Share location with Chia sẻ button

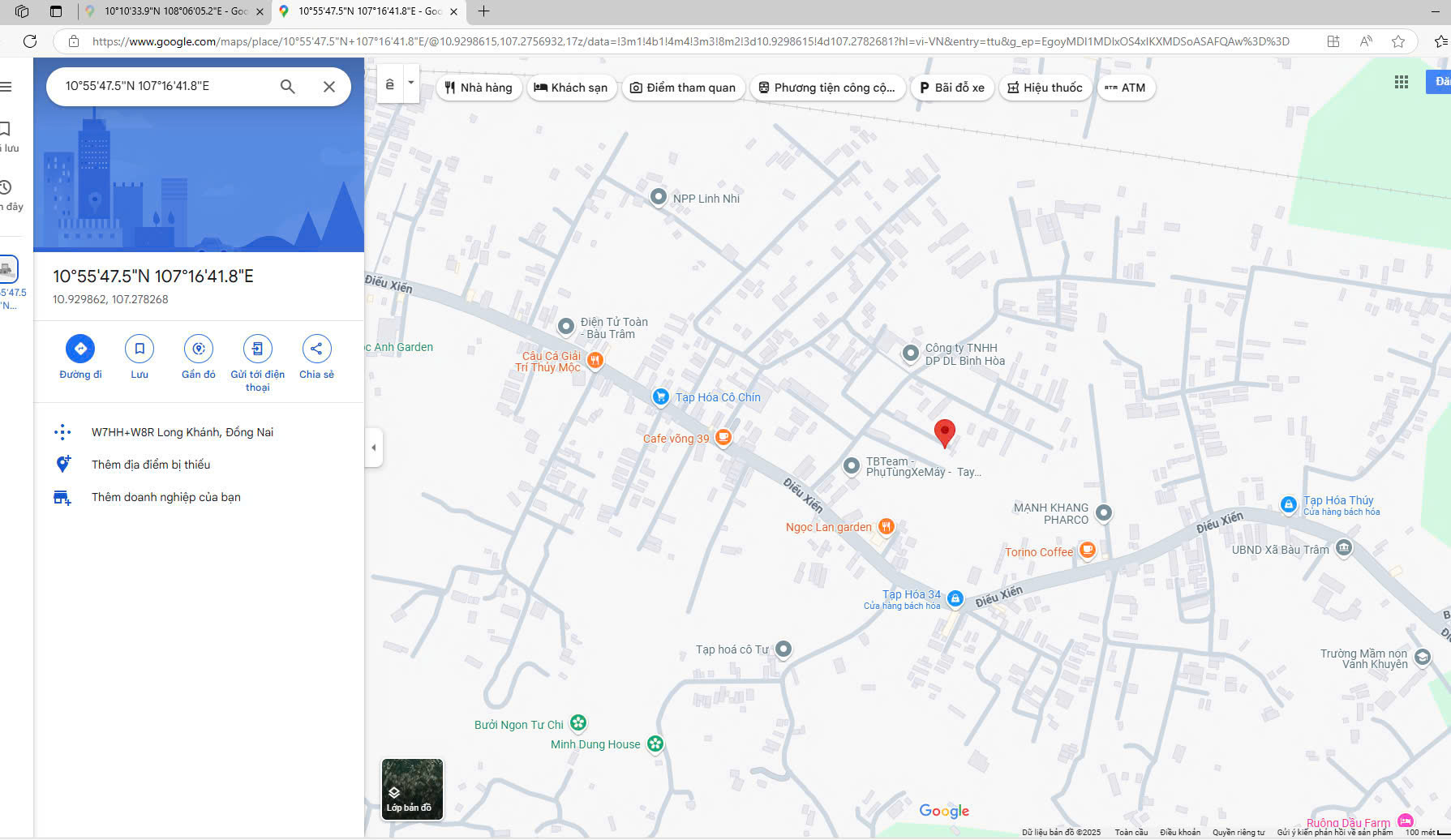pos(316,349)
